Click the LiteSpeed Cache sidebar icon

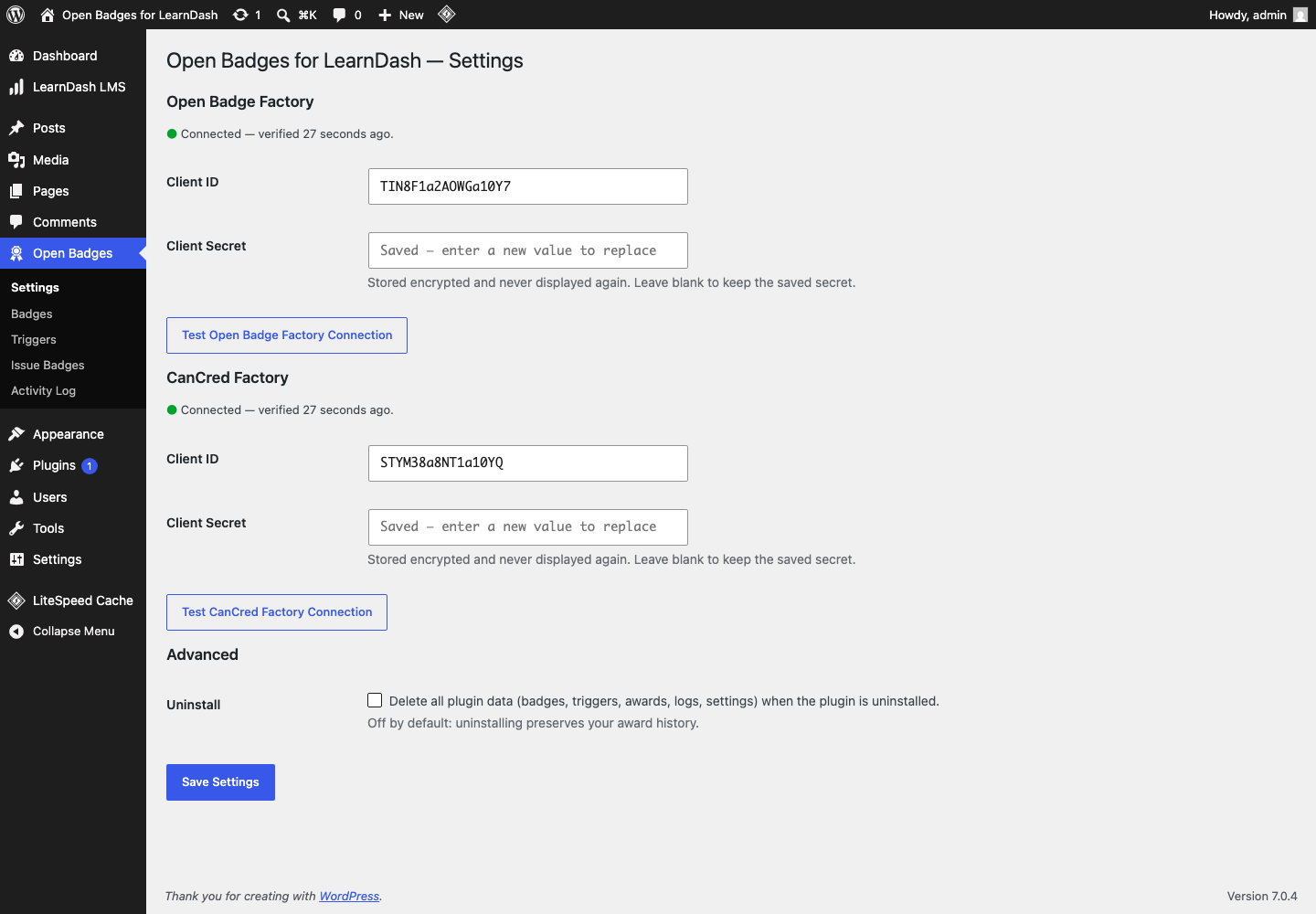16,600
